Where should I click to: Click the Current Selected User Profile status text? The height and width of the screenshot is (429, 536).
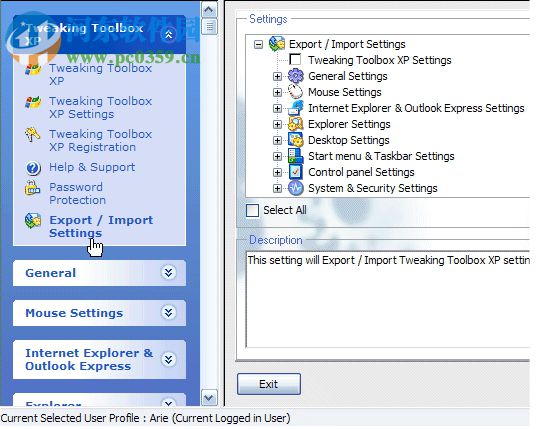pos(145,418)
